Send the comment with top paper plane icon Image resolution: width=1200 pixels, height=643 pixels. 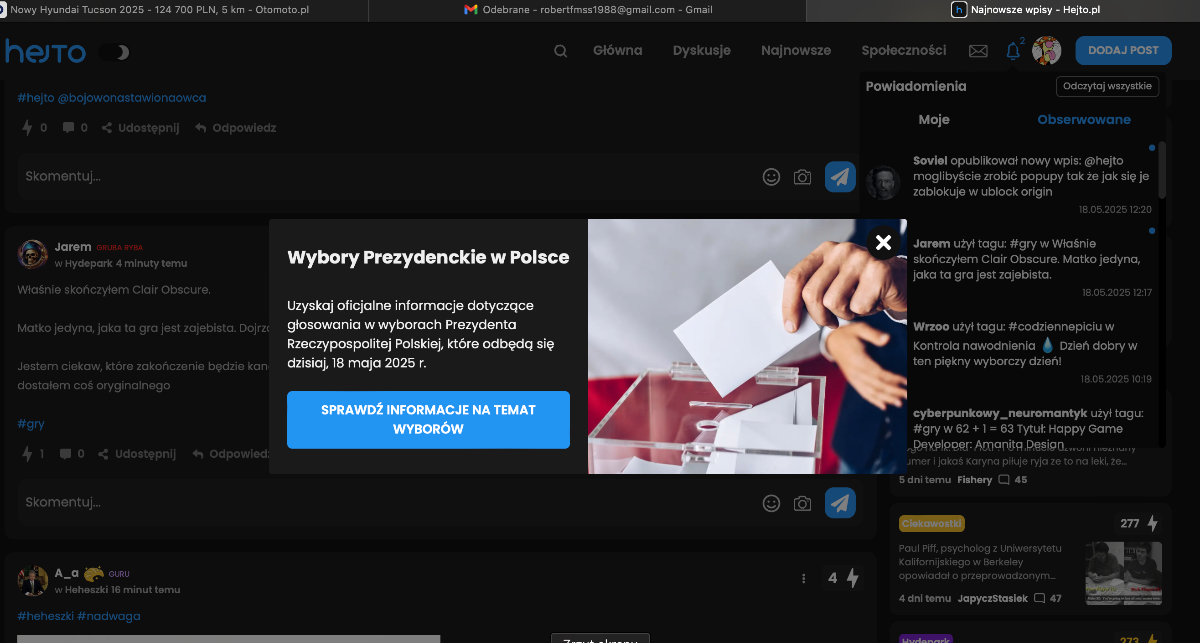840,177
